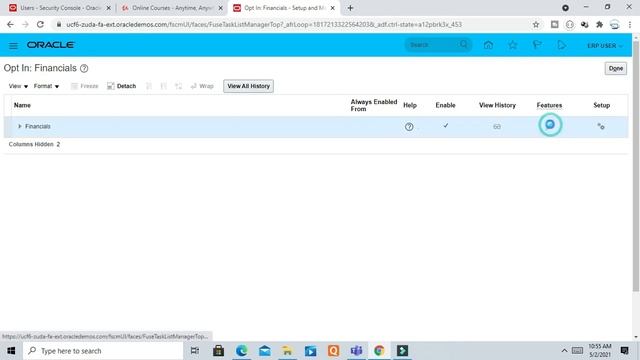Open the help icon beside Opt In: Financials title
This screenshot has width=640, height=360.
point(84,69)
